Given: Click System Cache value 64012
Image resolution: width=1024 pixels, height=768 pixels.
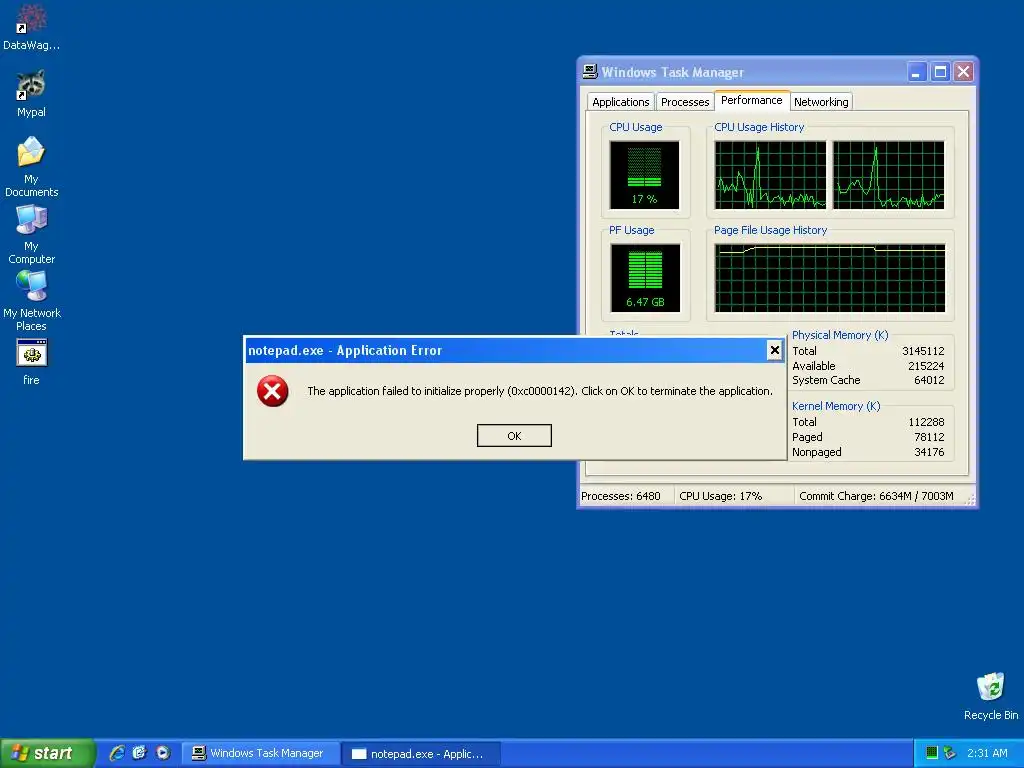Looking at the screenshot, I should click(x=929, y=380).
